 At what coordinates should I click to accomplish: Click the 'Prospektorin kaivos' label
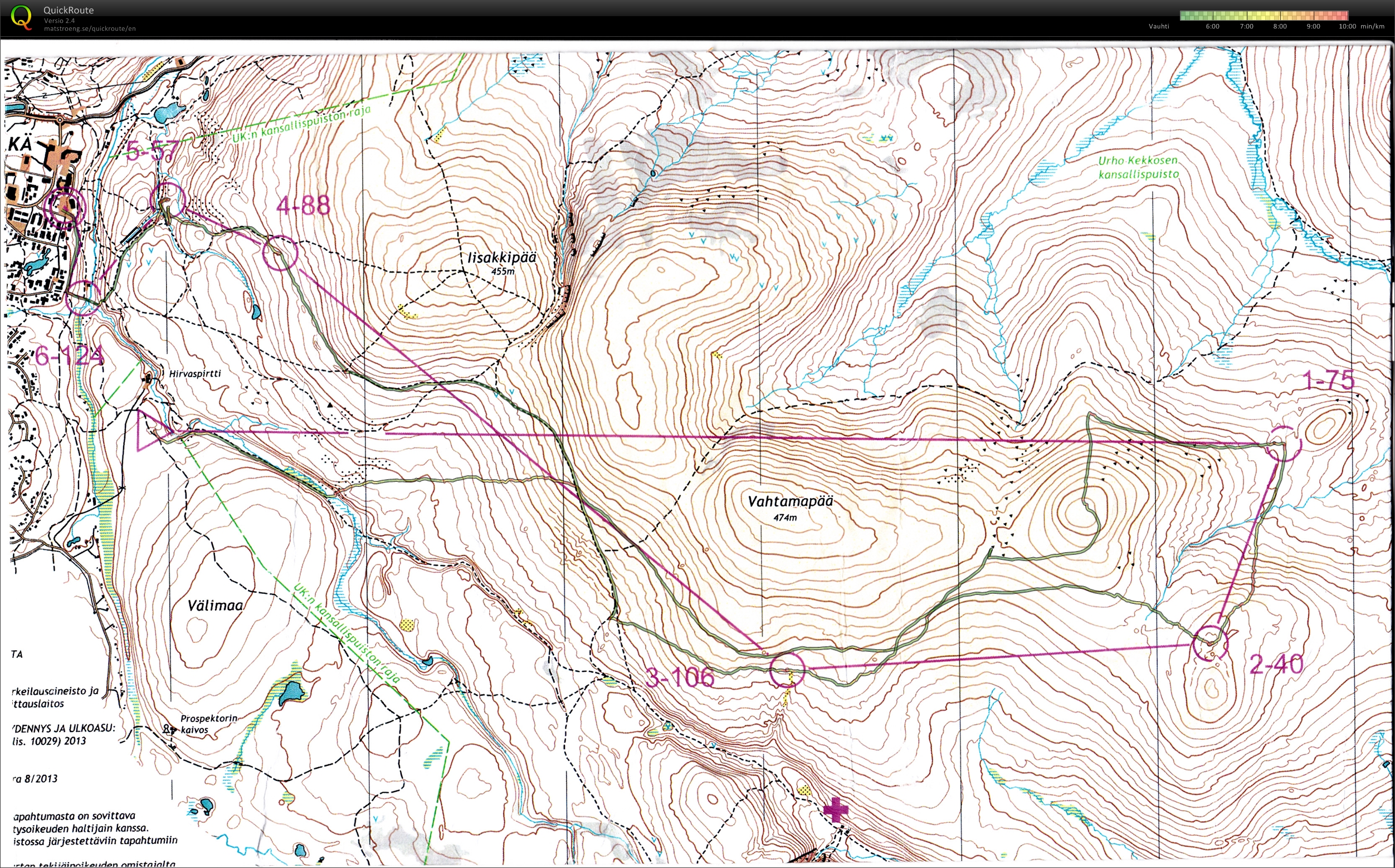tap(208, 724)
